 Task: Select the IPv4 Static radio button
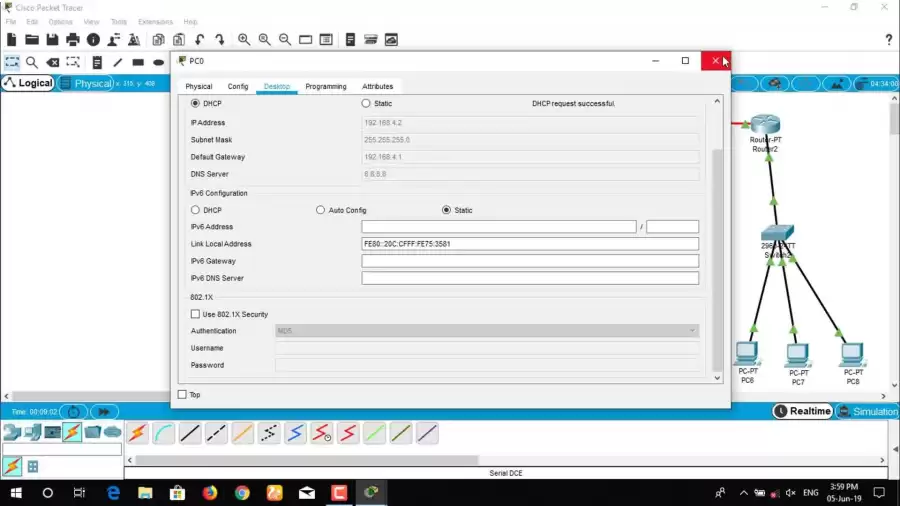(366, 103)
